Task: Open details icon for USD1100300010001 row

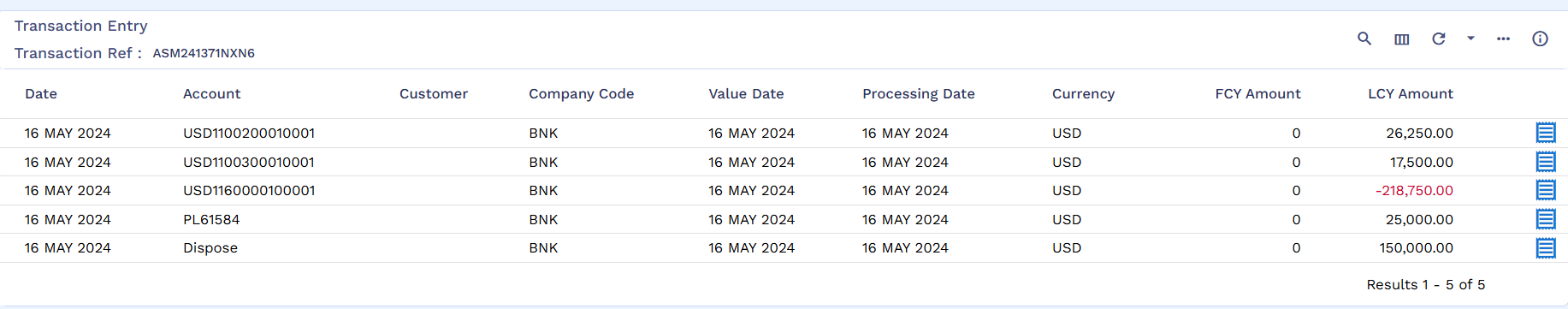Action: click(1546, 162)
